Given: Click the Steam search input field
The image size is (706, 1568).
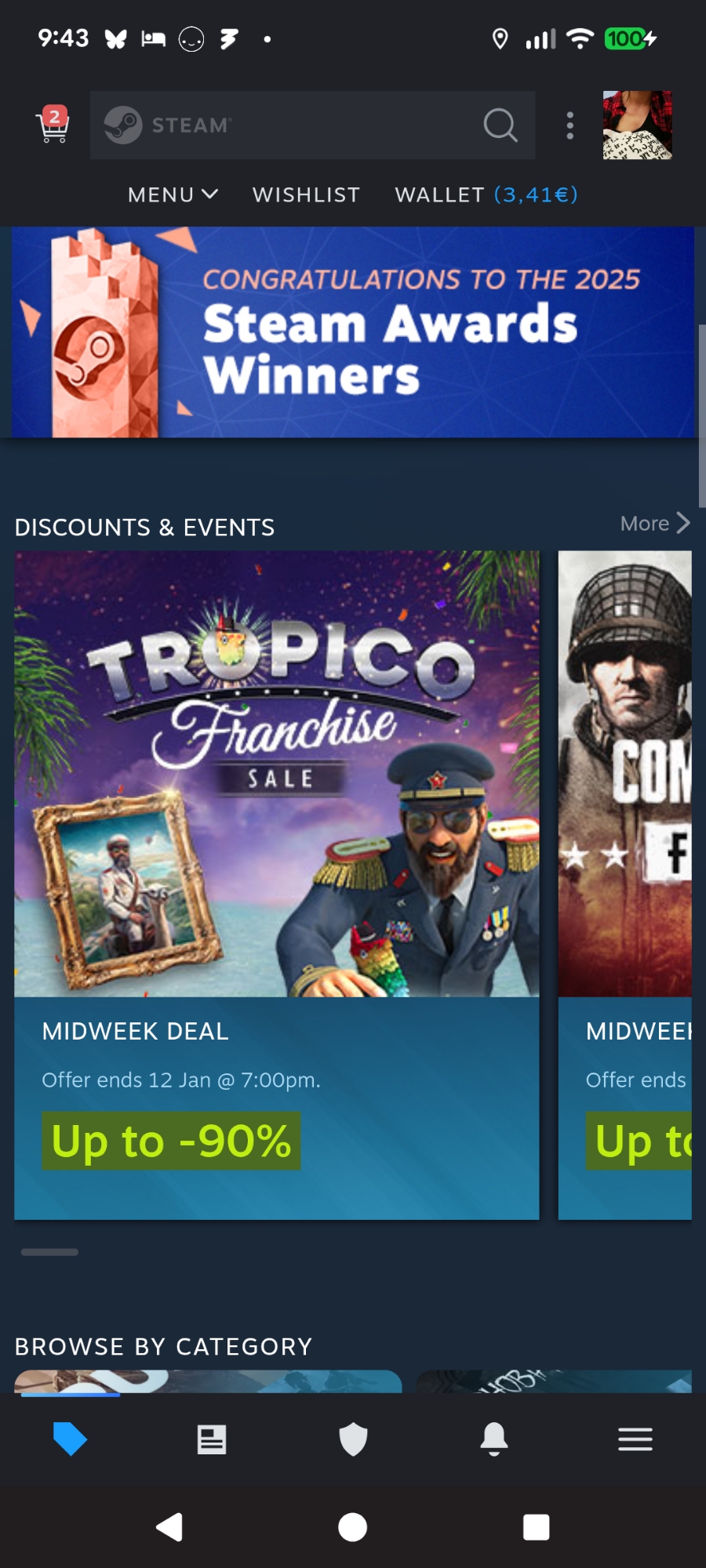Looking at the screenshot, I should tap(312, 125).
